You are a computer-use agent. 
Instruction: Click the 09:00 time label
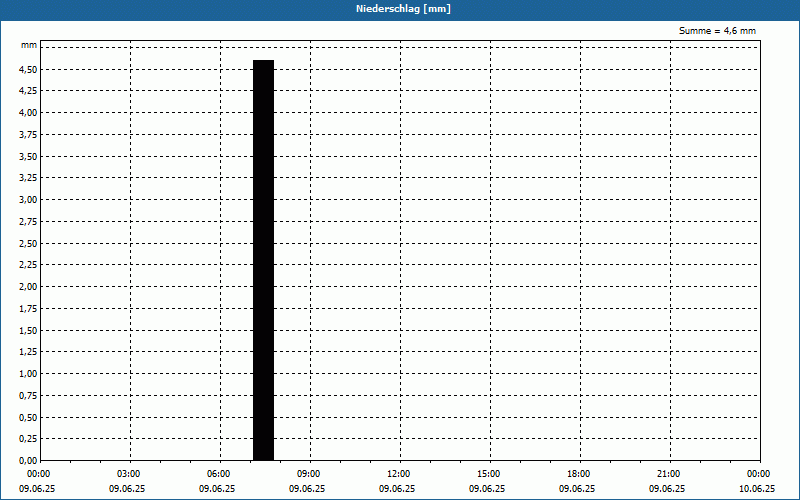tap(309, 474)
